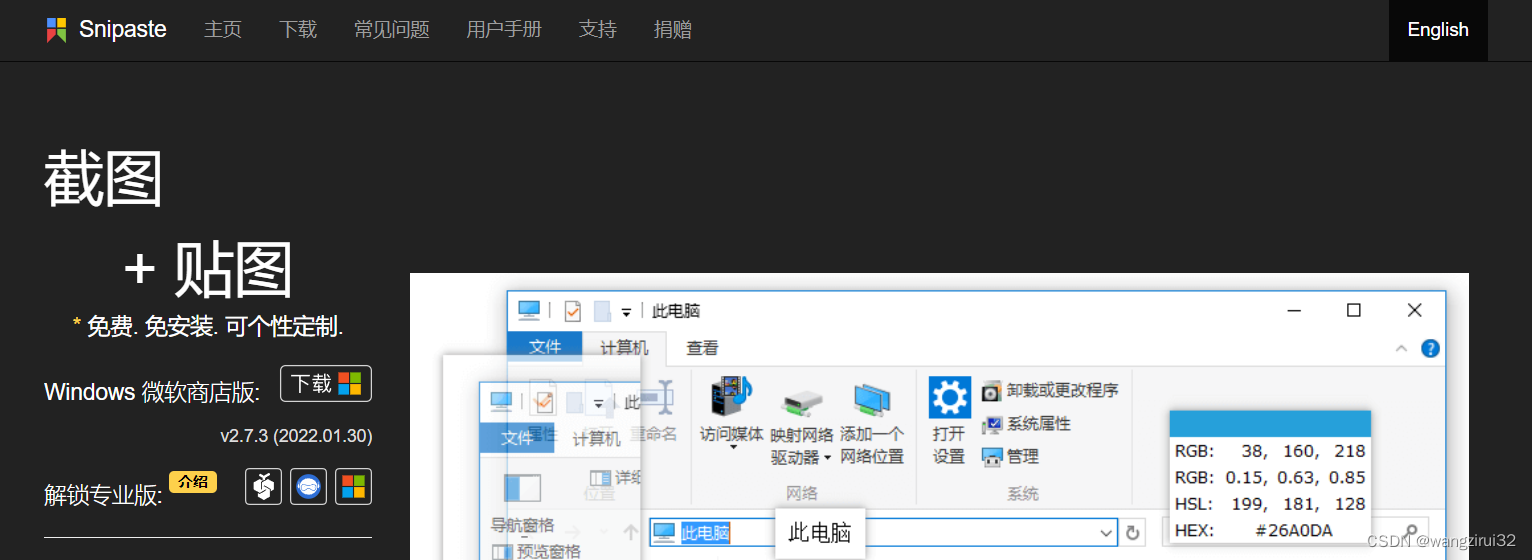Click the 导航窗格 icon in pasted overlay
Viewport: 1532px width, 560px height.
(523, 488)
